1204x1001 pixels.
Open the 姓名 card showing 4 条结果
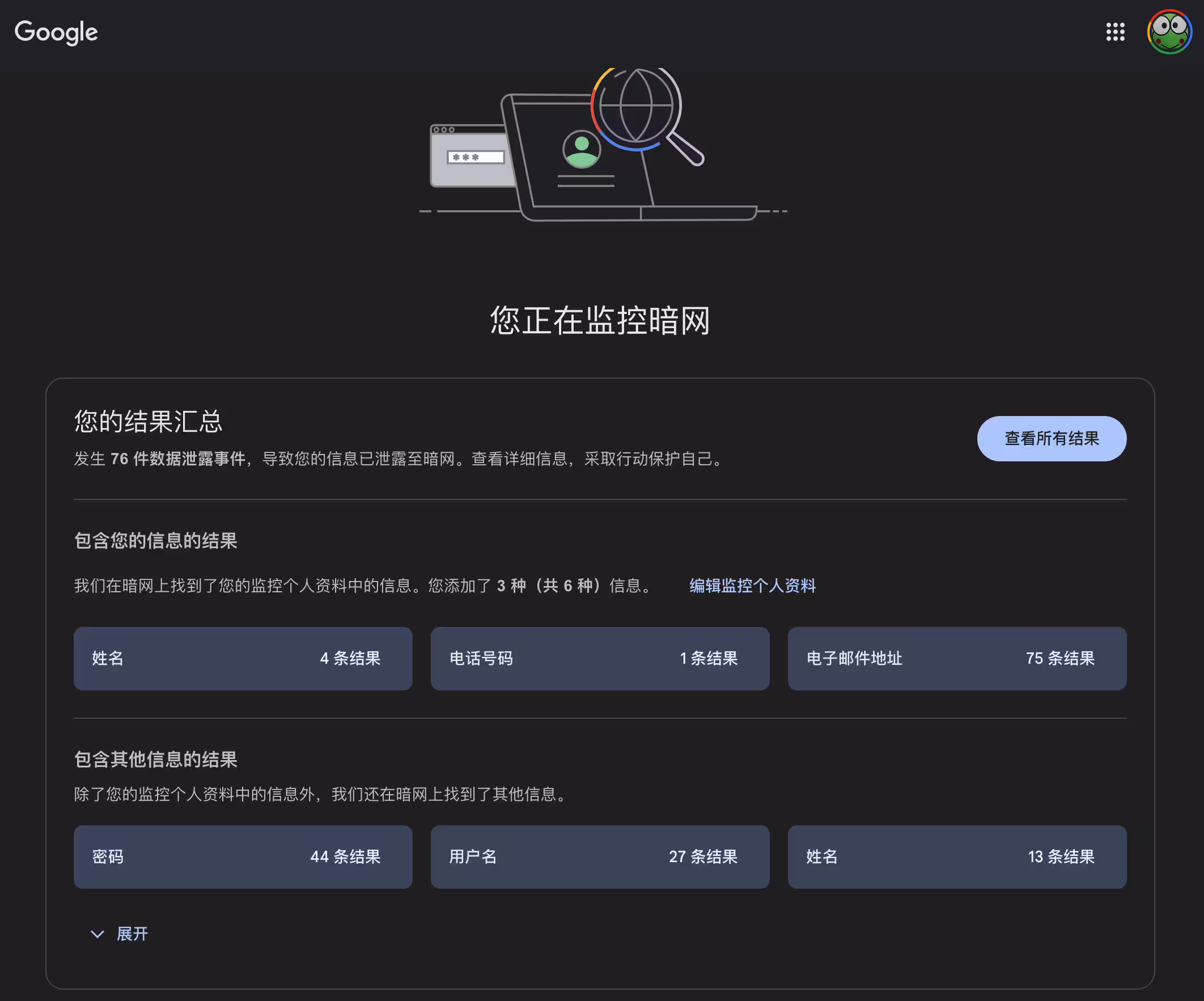tap(243, 658)
